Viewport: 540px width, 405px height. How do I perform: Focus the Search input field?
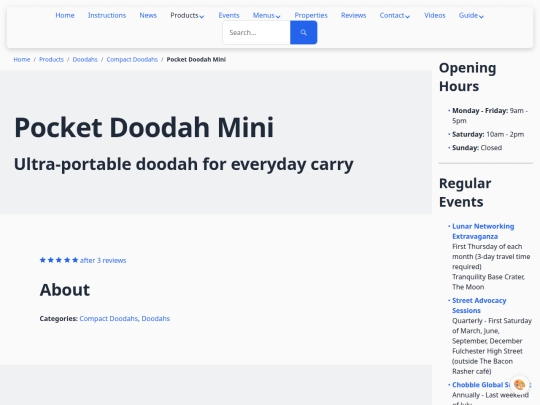coord(257,32)
